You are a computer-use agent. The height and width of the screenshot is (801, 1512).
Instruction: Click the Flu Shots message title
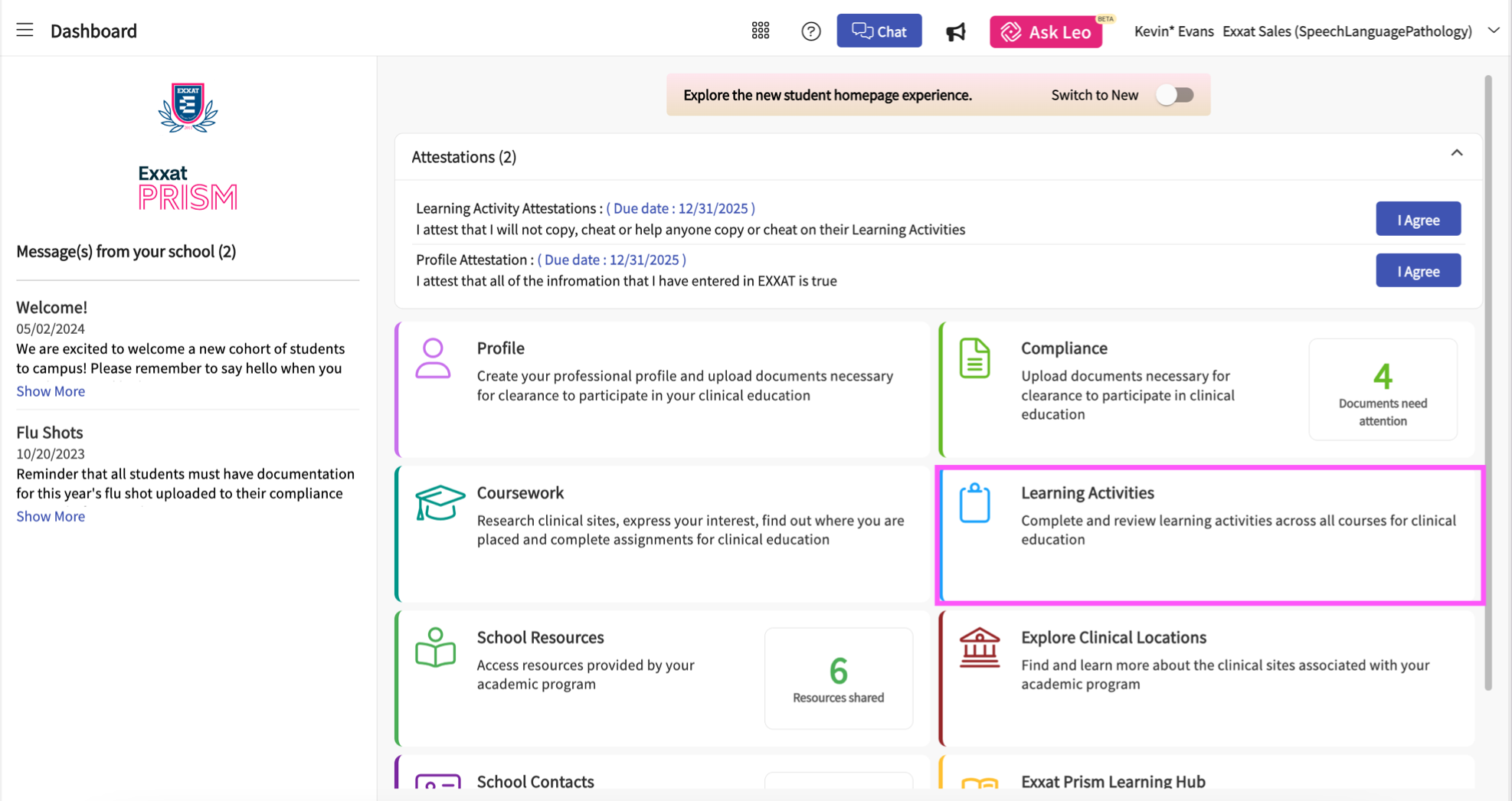(50, 433)
